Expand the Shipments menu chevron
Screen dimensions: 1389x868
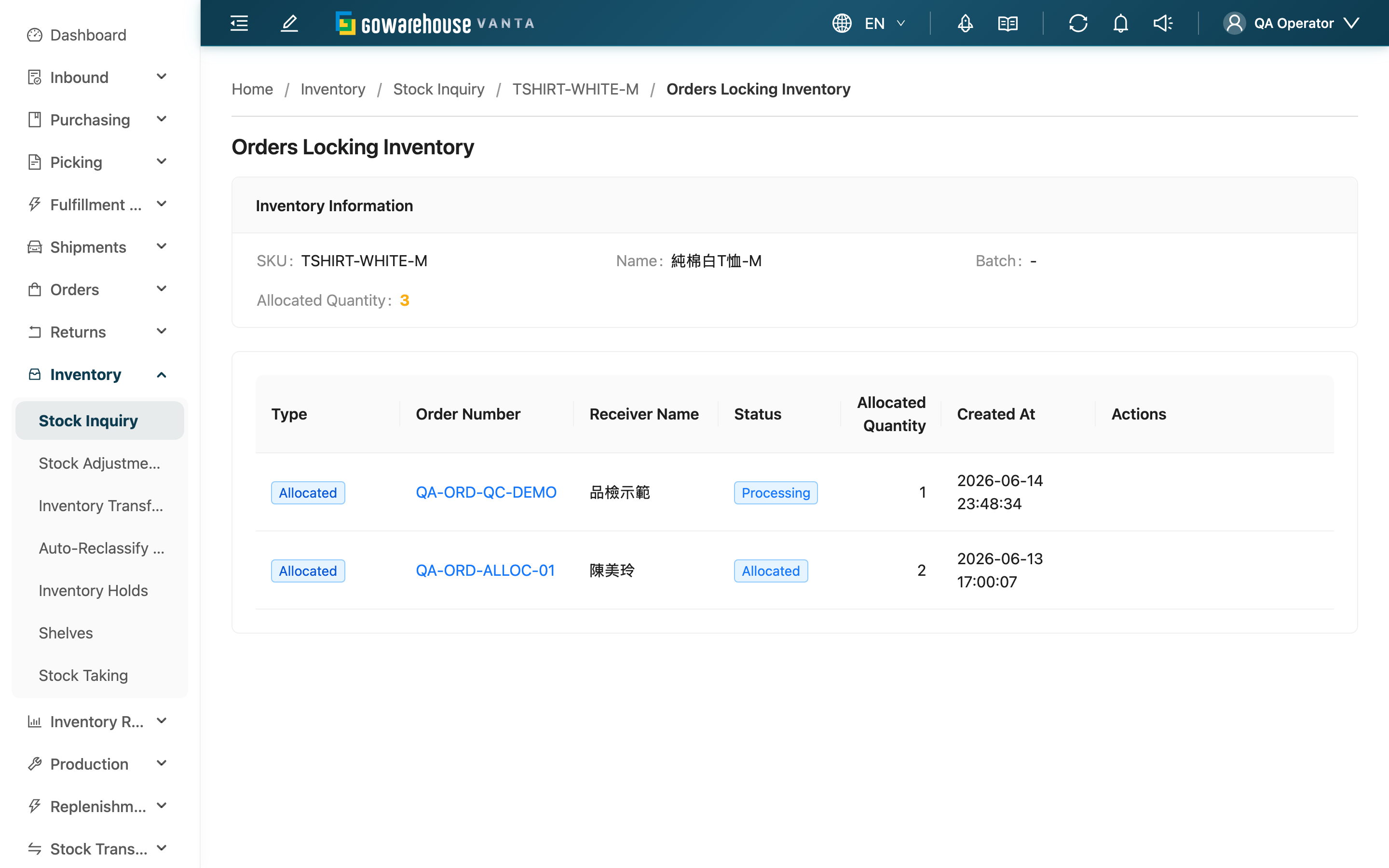pos(162,246)
